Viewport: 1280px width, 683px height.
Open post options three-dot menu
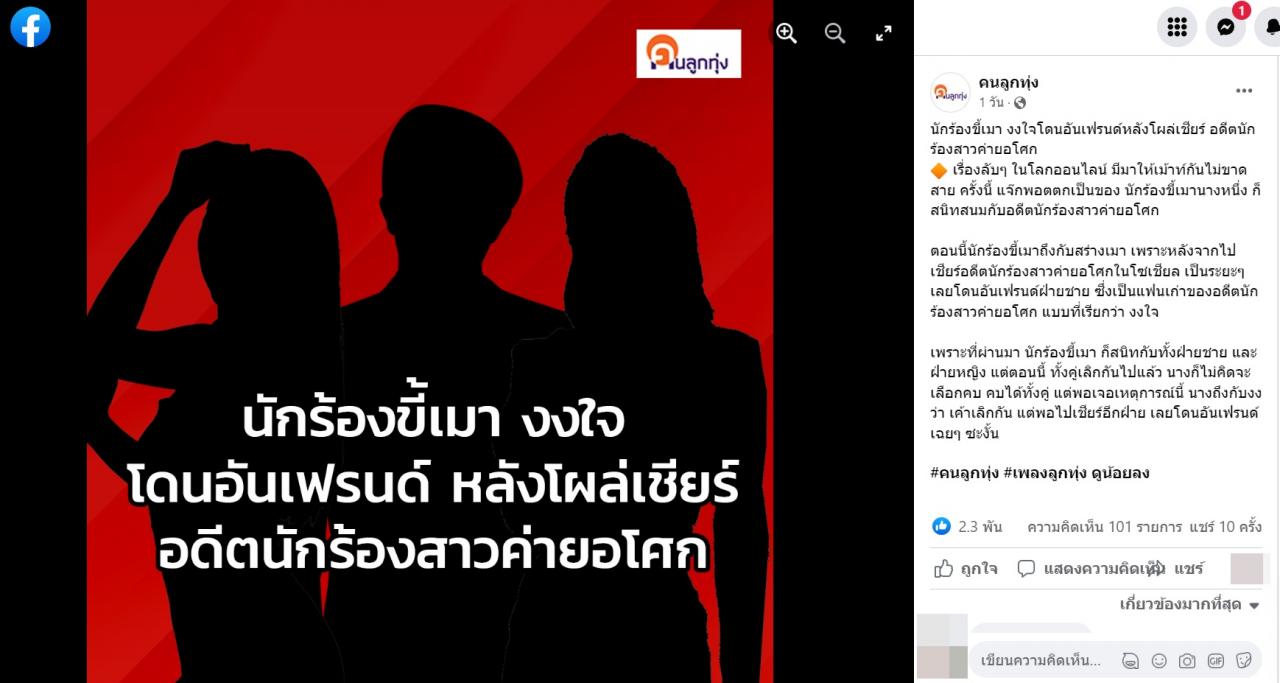[x=1244, y=91]
